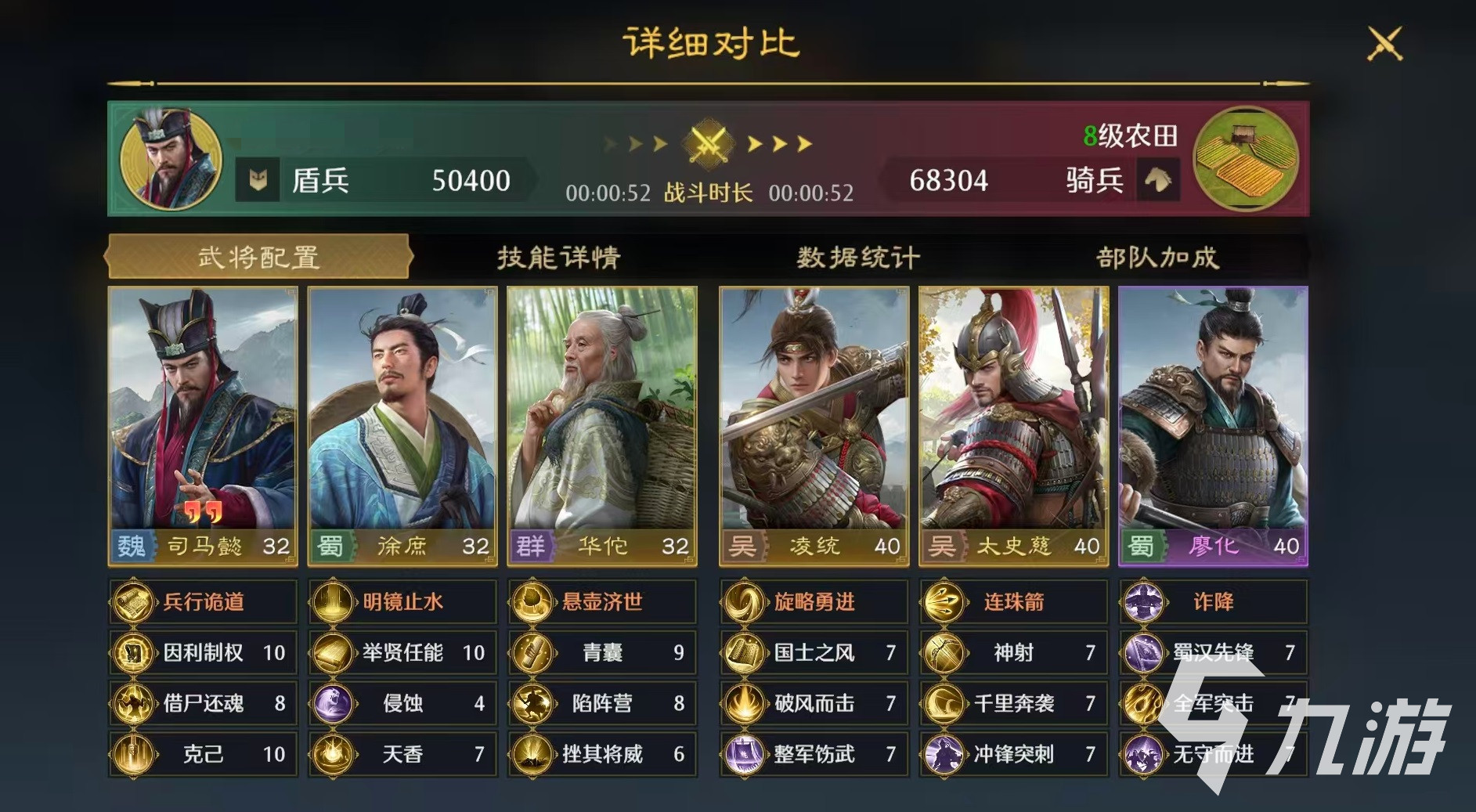1476x812 pixels.
Task: View the 连珠箭 skill icon
Action: [x=944, y=602]
